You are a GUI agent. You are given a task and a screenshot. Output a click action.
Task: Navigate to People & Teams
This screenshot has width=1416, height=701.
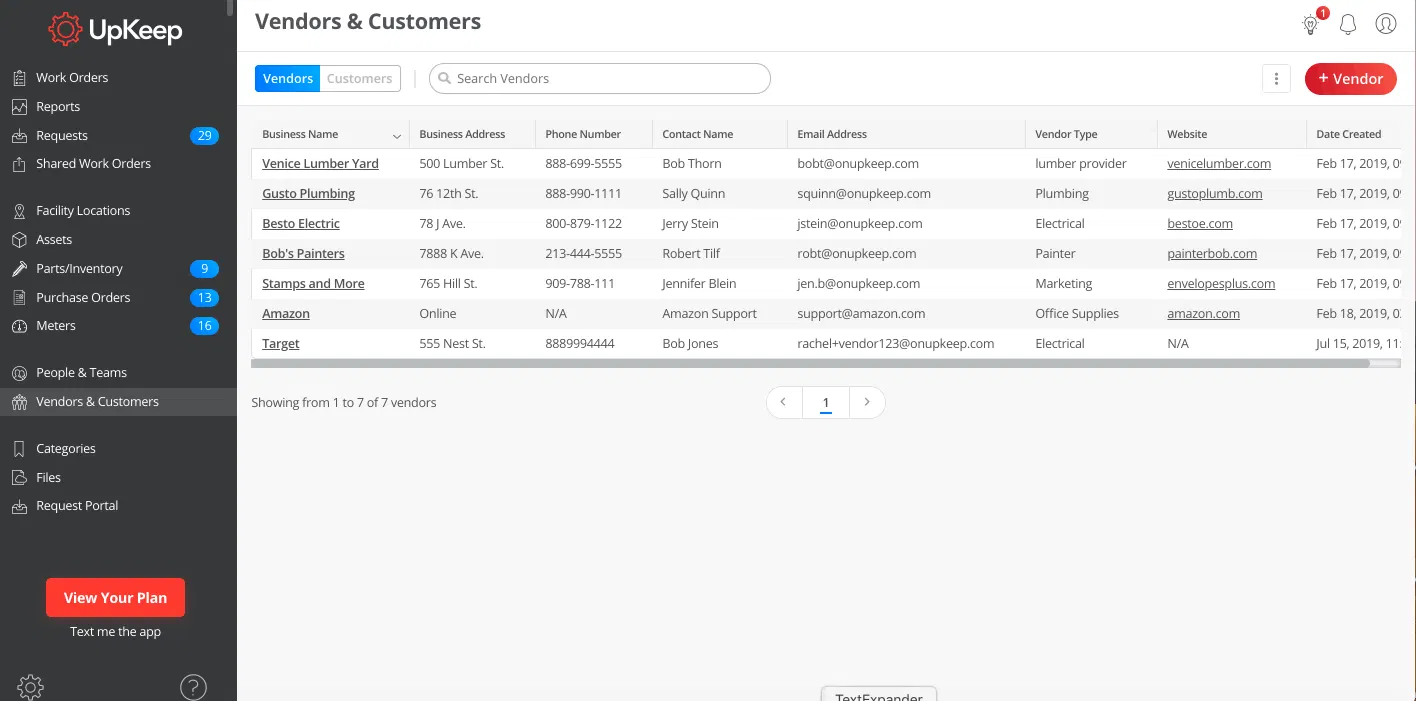81,373
